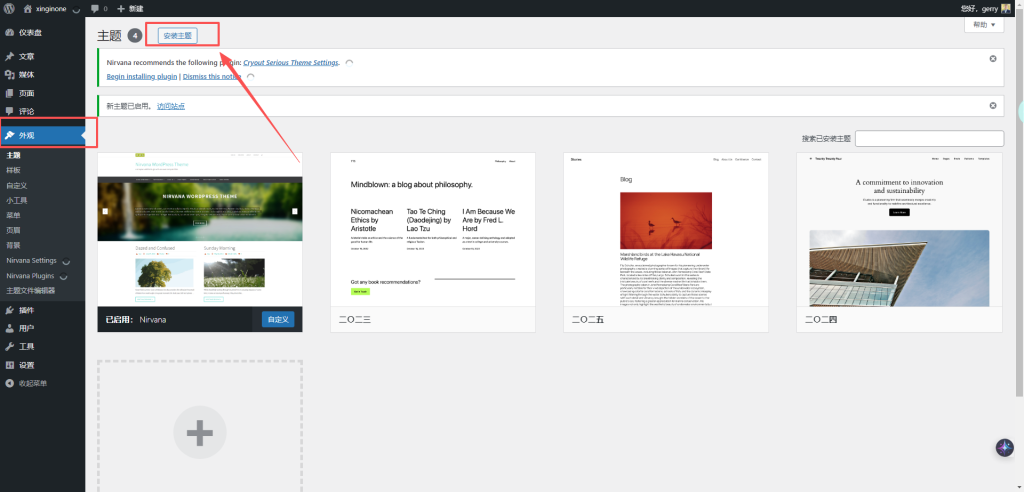Click the 二〇二四 theme name

(x=822, y=320)
